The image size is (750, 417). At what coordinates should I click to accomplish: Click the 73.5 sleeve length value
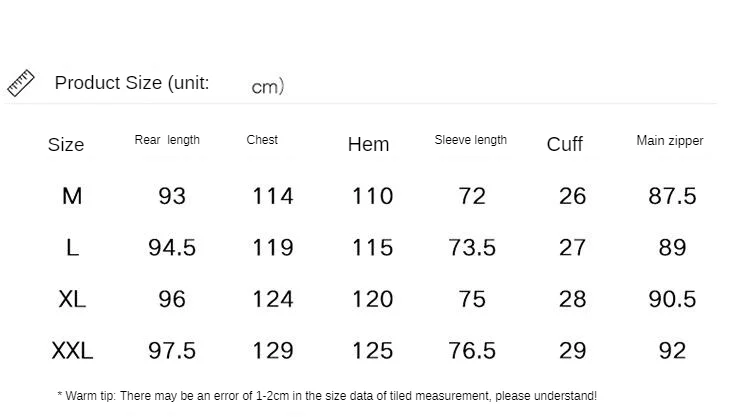coord(472,248)
